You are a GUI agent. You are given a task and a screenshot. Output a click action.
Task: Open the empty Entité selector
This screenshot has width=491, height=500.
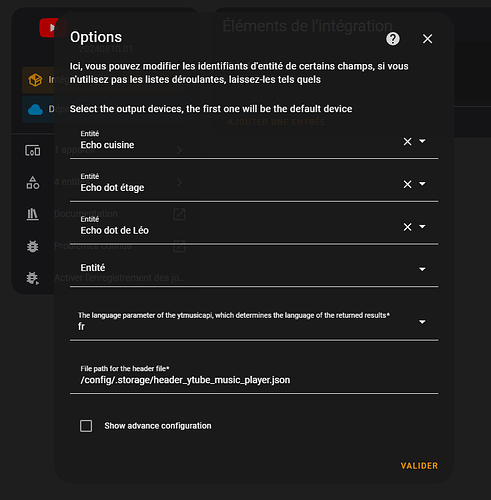254,268
